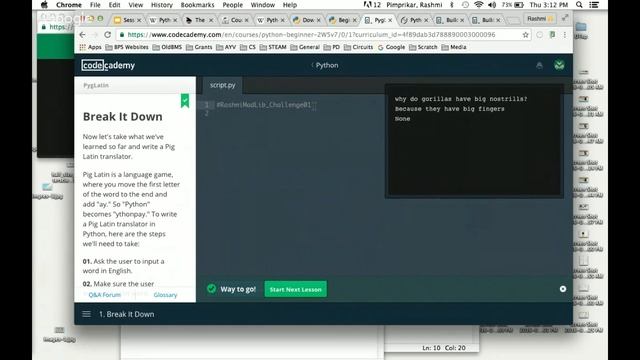Open the notifications bell in Codecademy header
Screen dimensions: 640x360
(539, 65)
